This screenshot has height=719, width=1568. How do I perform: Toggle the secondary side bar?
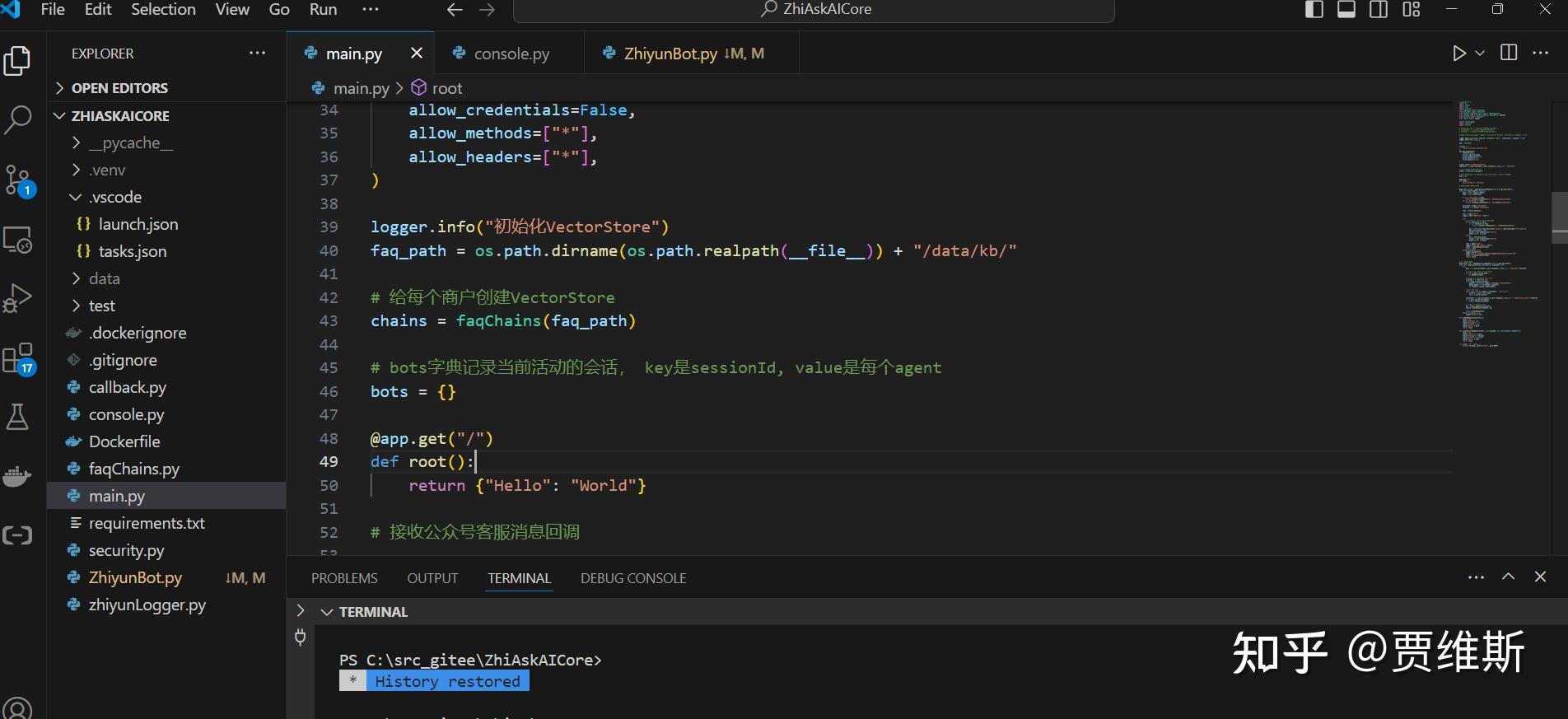pyautogui.click(x=1379, y=9)
